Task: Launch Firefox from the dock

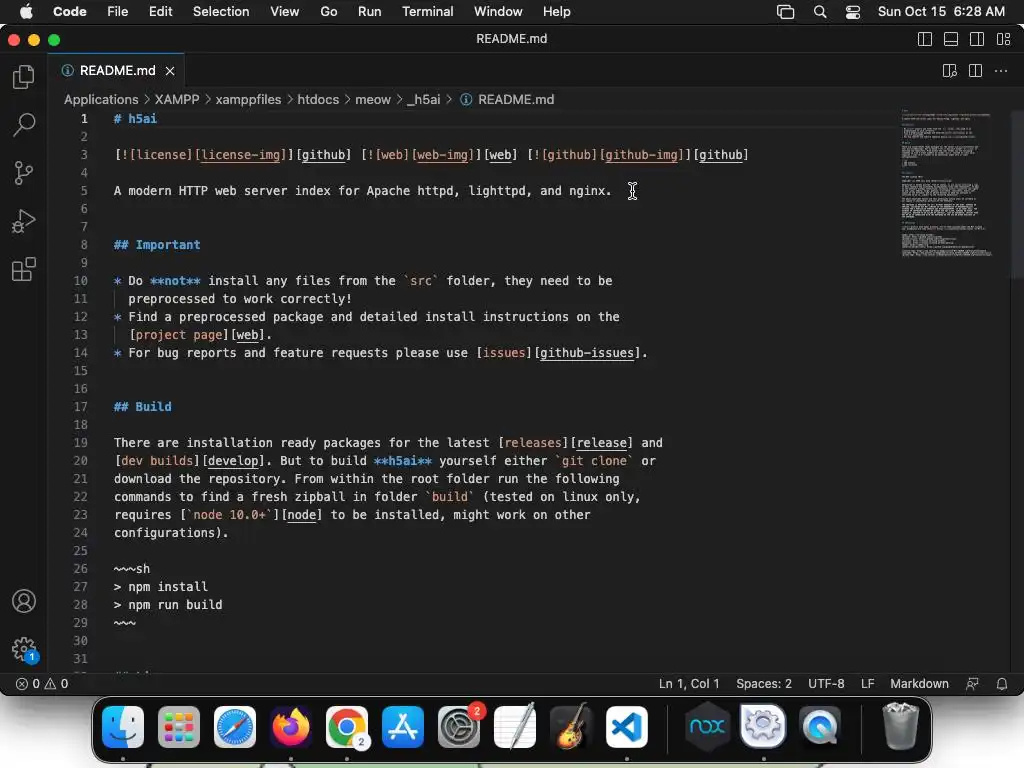Action: [x=291, y=727]
